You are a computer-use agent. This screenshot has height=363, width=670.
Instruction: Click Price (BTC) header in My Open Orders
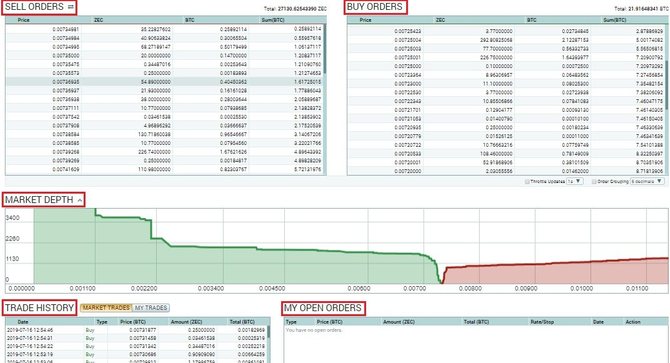(329, 322)
